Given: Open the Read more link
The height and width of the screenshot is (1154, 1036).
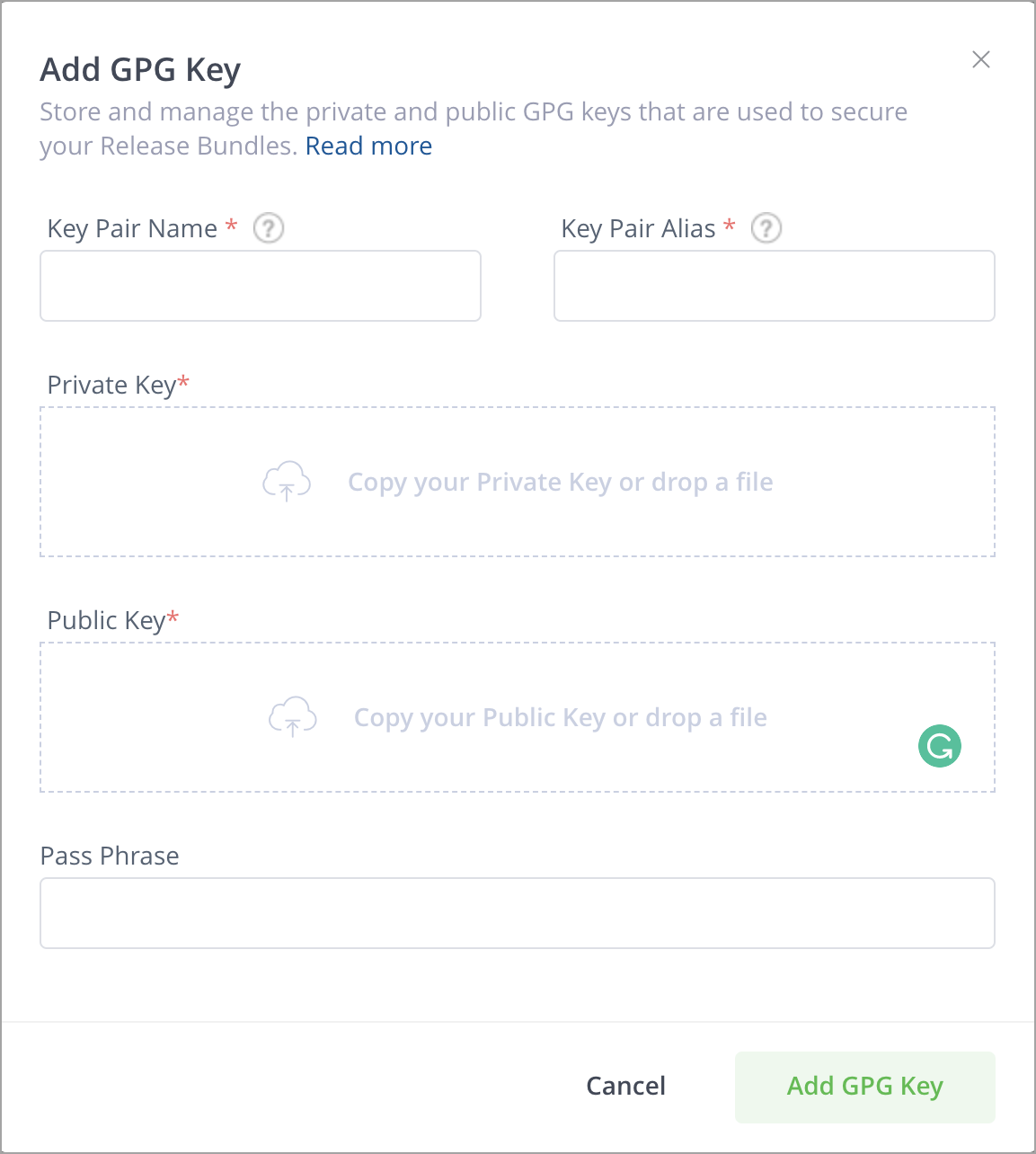Looking at the screenshot, I should click(x=368, y=146).
